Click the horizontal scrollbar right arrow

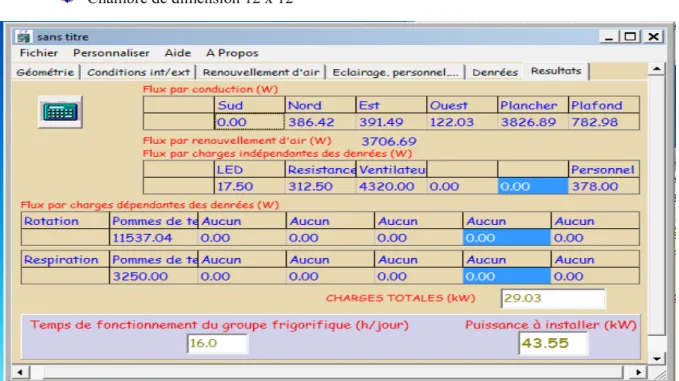point(639,372)
